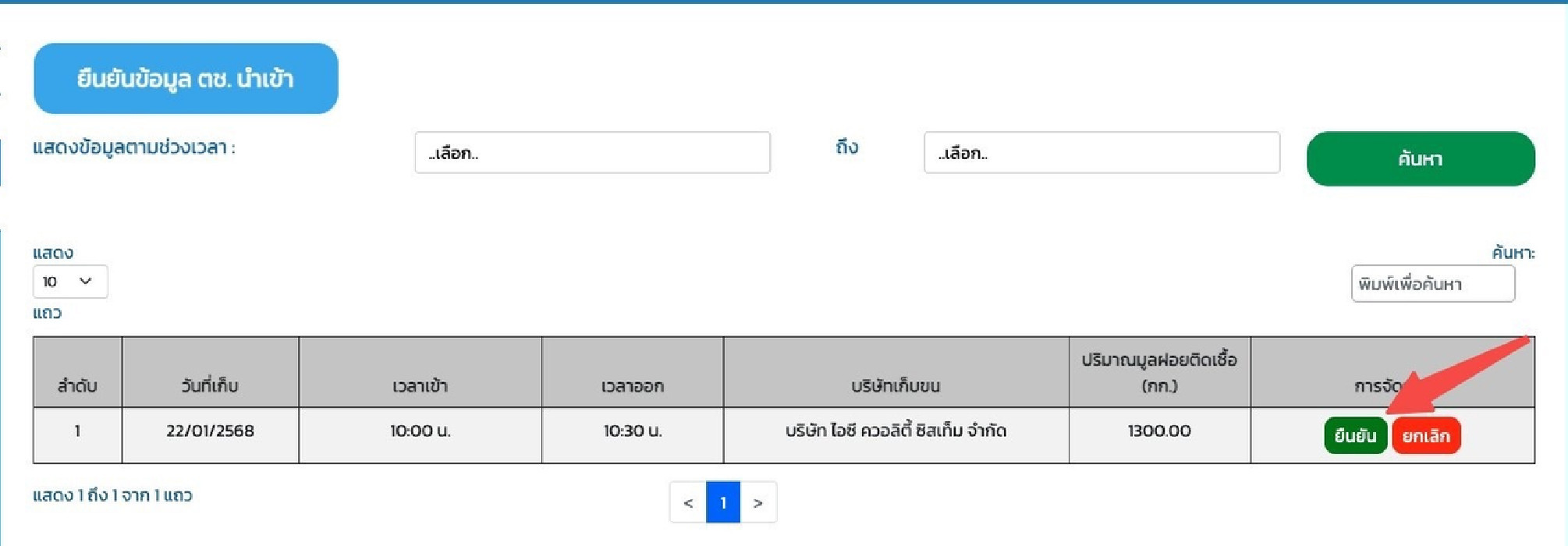Sort by the เวลาเข้า column header
Screen dimensions: 1568x546
(420, 372)
